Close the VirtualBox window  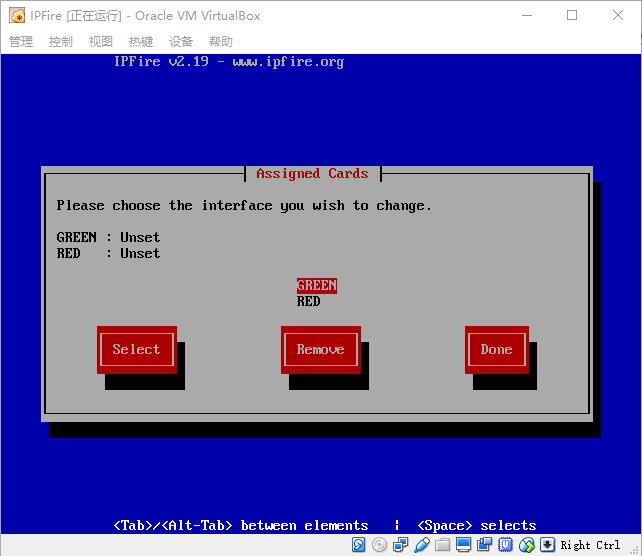[618, 16]
